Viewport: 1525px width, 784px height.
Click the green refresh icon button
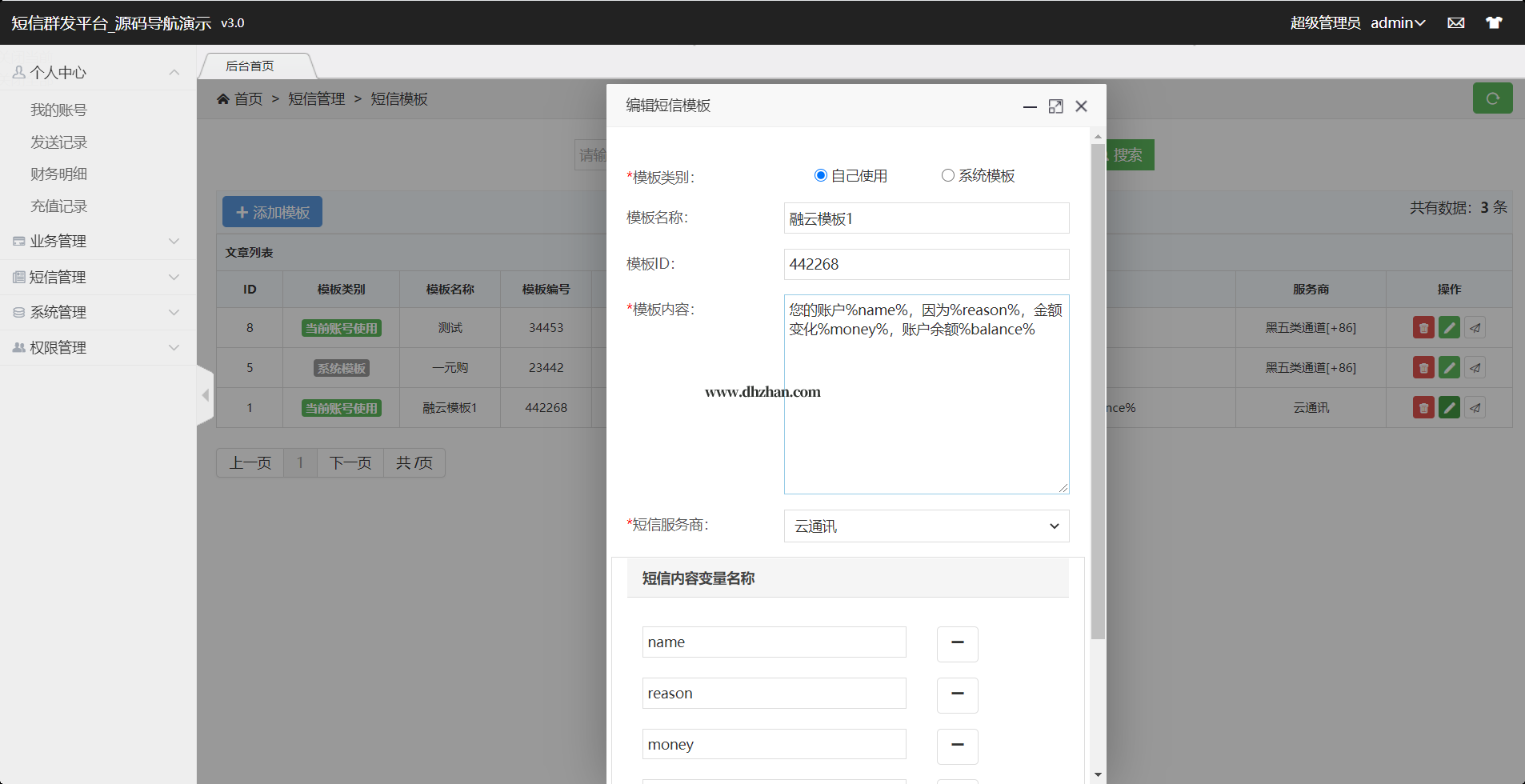click(1492, 98)
